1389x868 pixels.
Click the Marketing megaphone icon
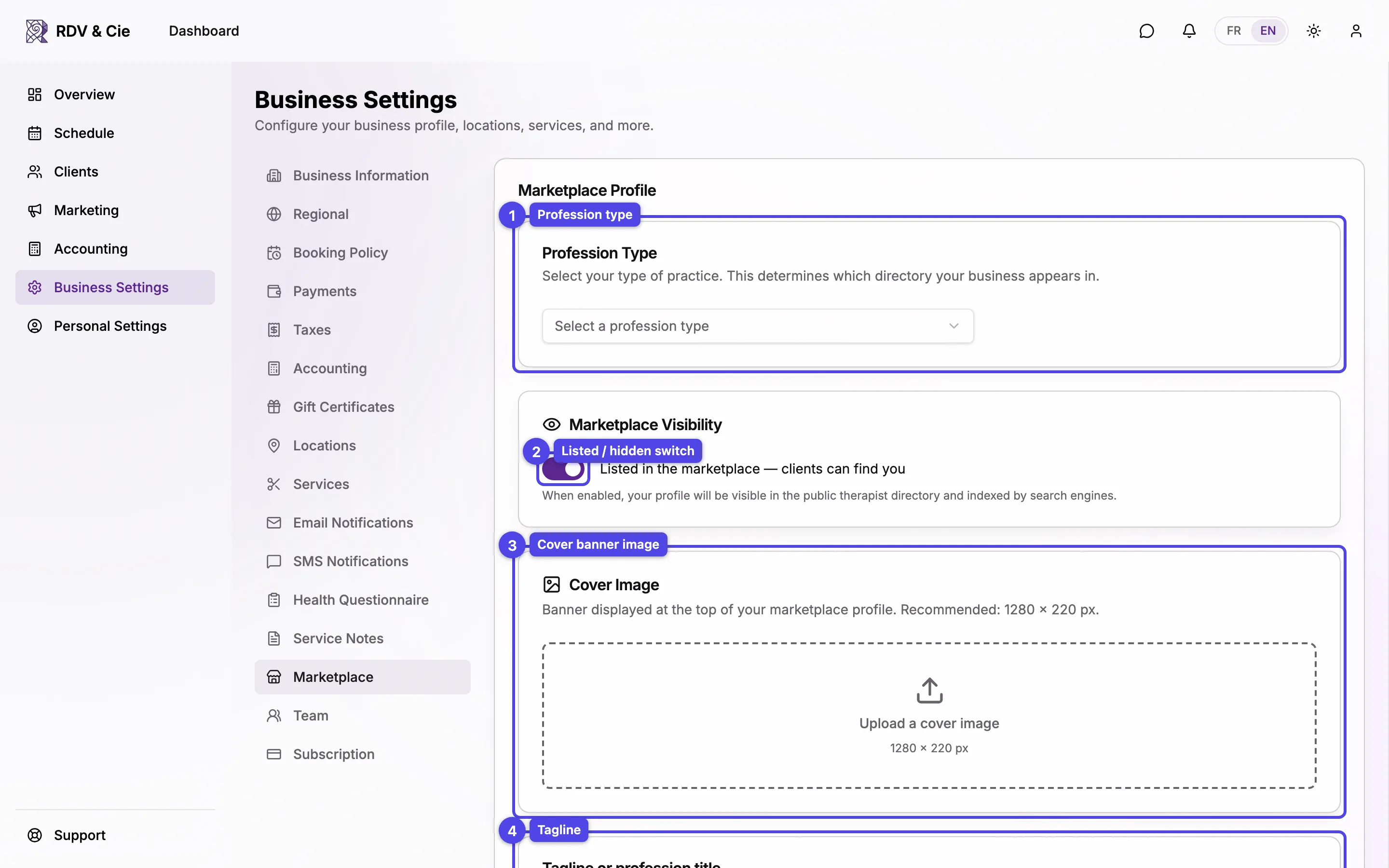(x=35, y=210)
